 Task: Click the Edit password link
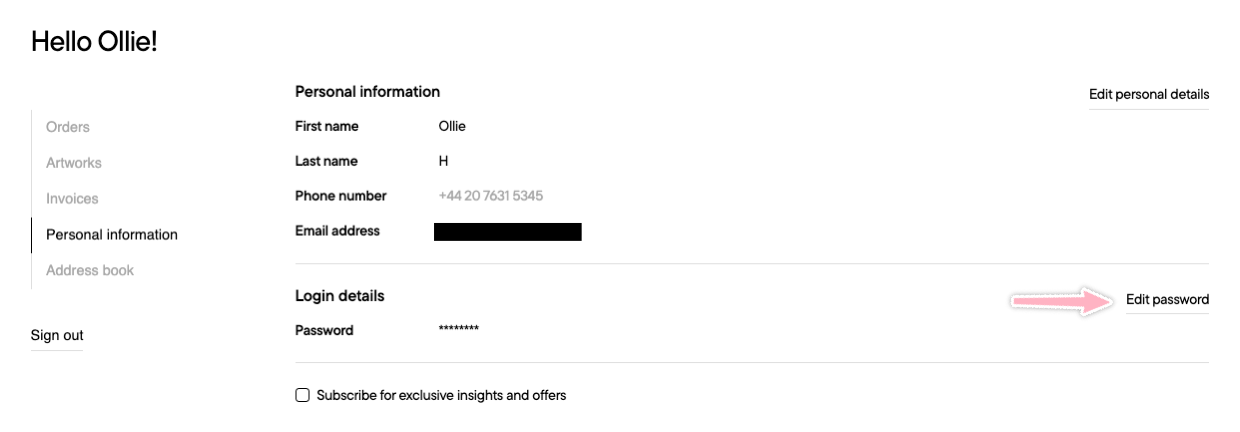[x=1167, y=300]
